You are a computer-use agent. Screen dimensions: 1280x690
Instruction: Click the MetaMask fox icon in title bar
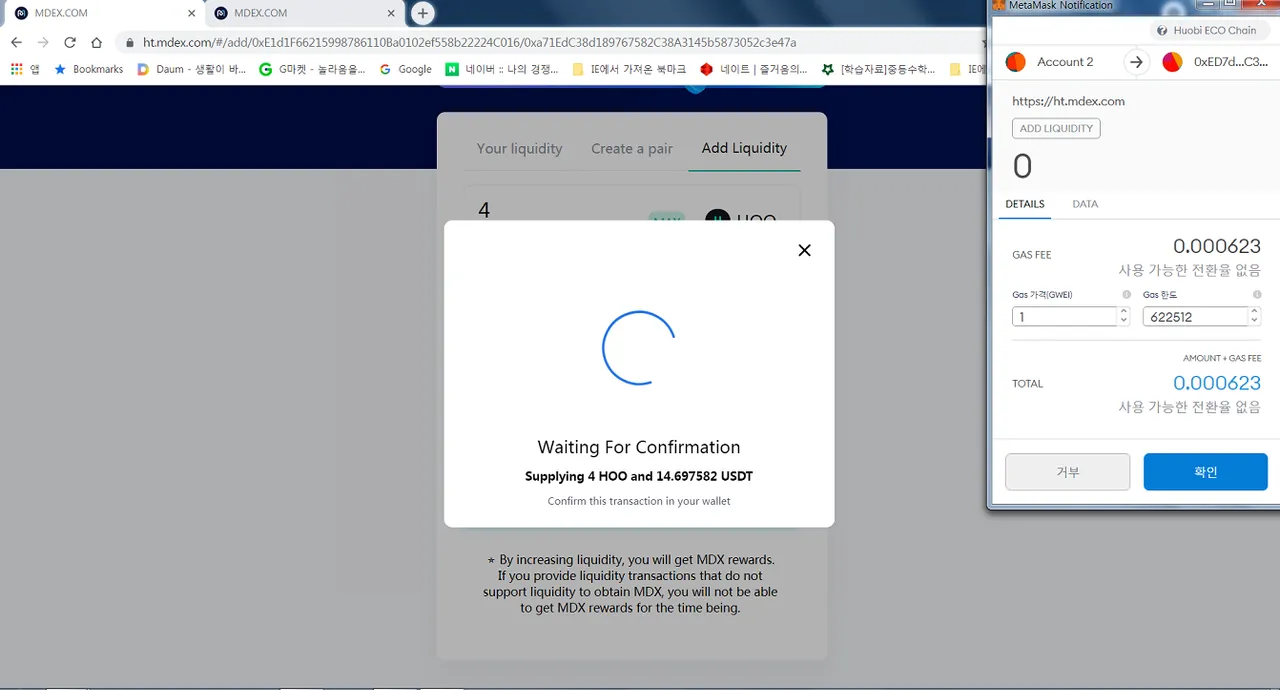(997, 6)
